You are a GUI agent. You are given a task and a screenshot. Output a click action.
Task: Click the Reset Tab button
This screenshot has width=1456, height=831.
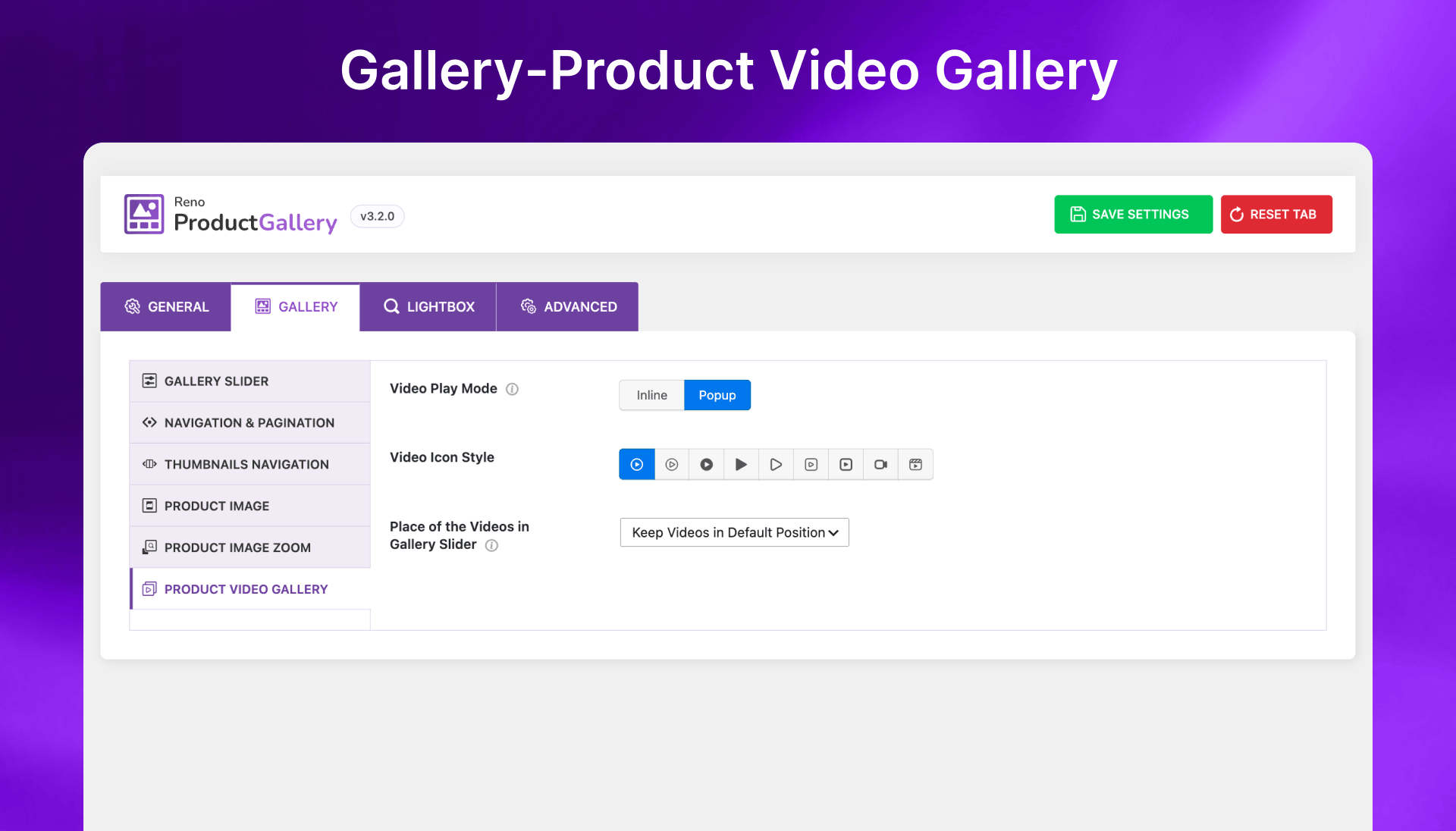coord(1276,215)
